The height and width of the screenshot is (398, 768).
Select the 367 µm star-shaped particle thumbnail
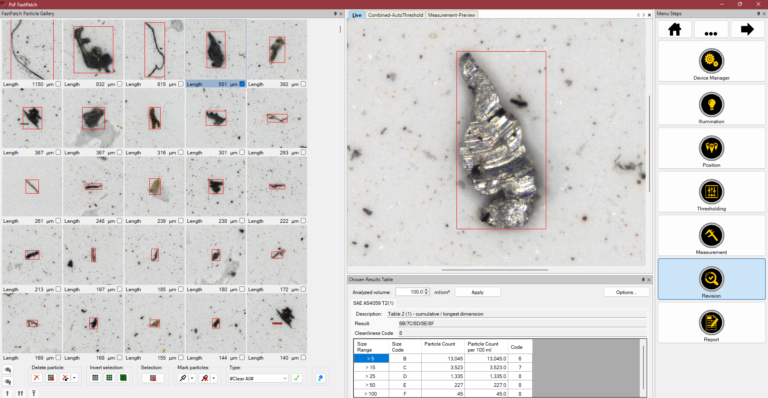click(32, 118)
